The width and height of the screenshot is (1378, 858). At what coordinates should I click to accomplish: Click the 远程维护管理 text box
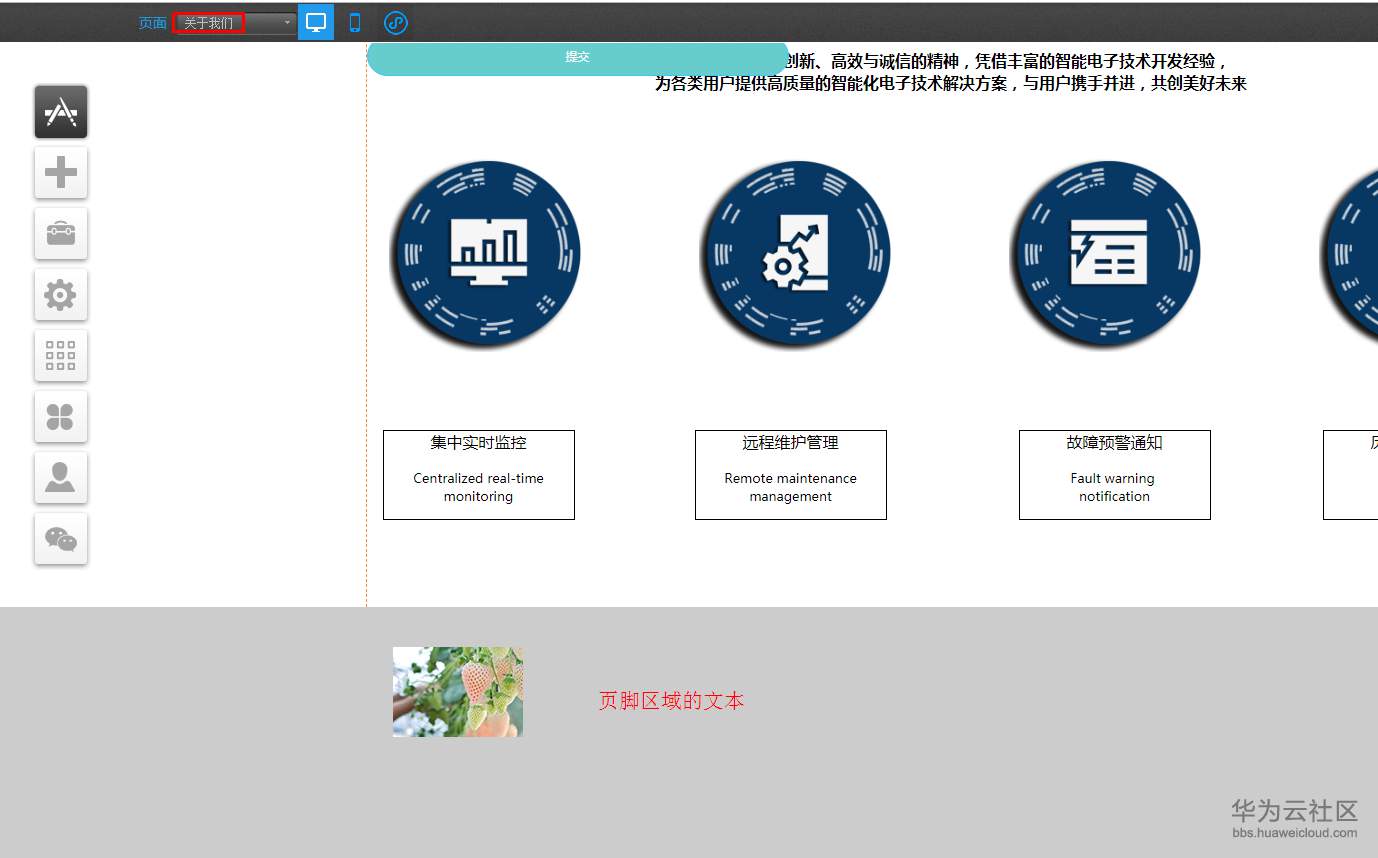click(x=791, y=475)
